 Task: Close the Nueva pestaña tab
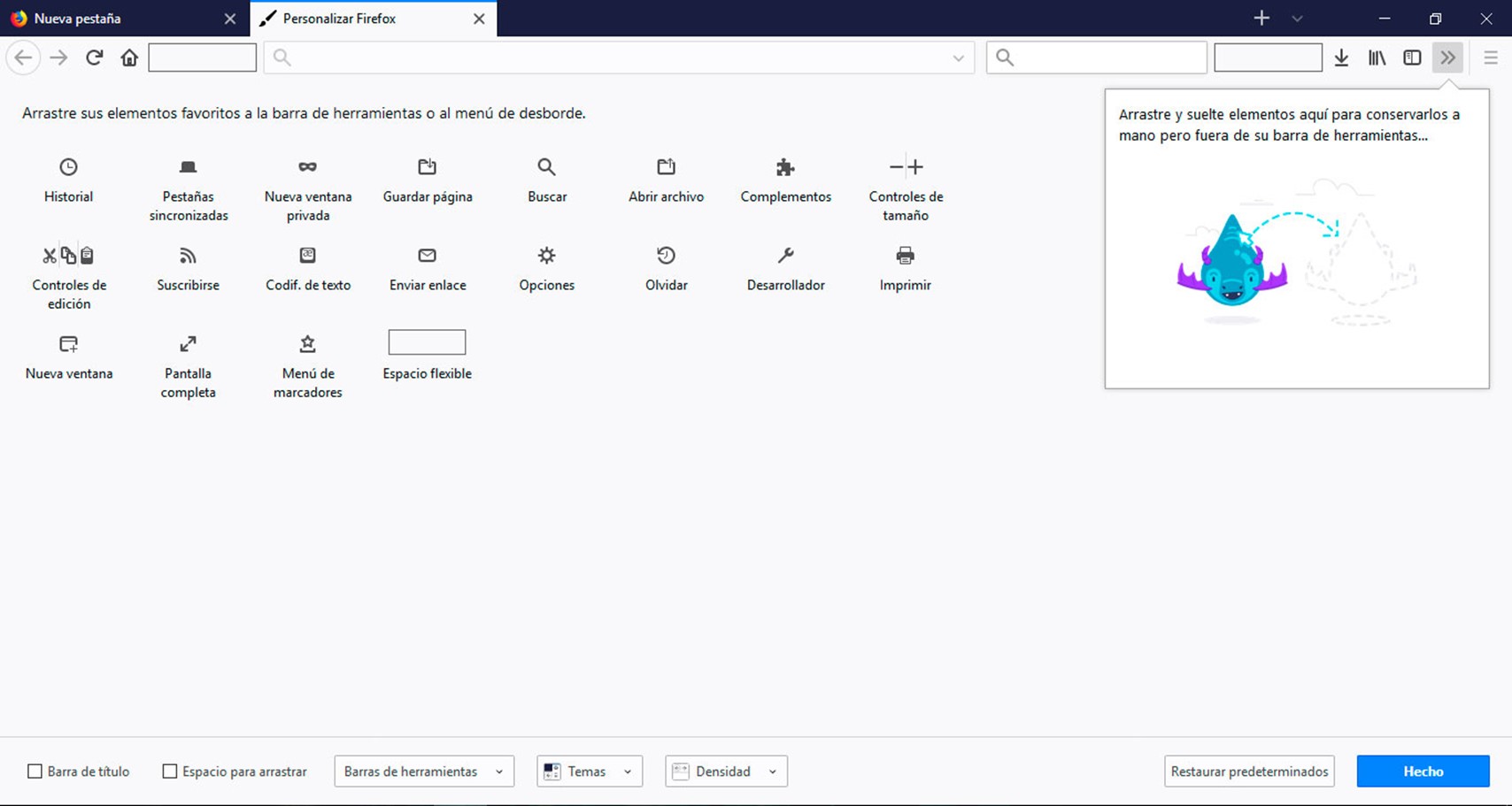230,19
